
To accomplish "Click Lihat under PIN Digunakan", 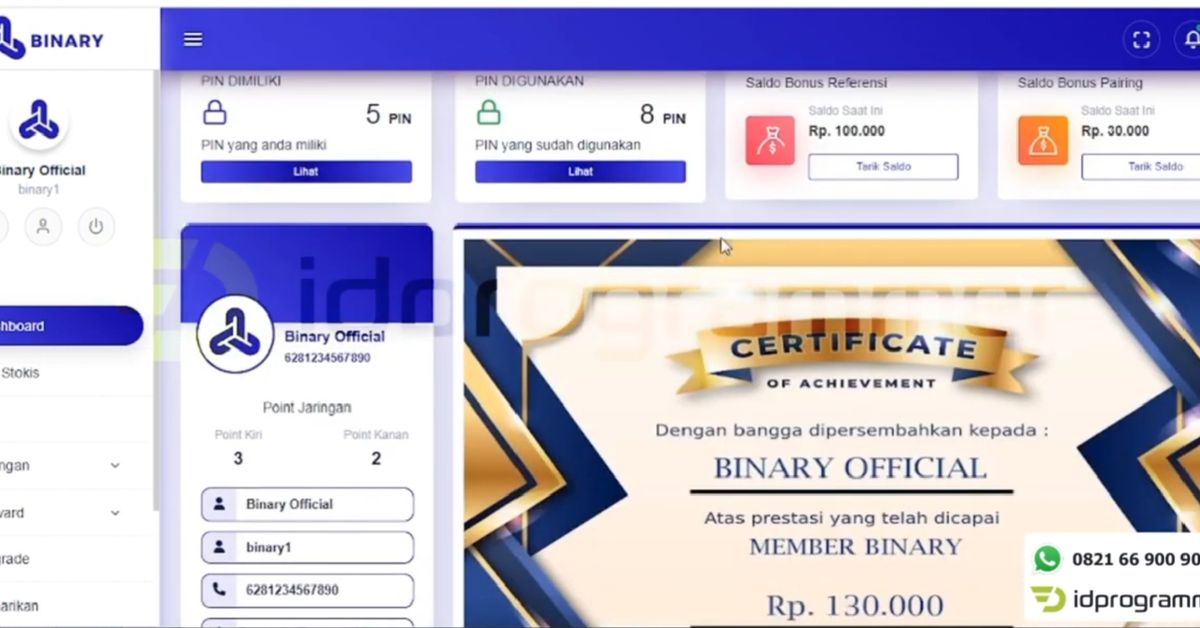I will pyautogui.click(x=580, y=172).
